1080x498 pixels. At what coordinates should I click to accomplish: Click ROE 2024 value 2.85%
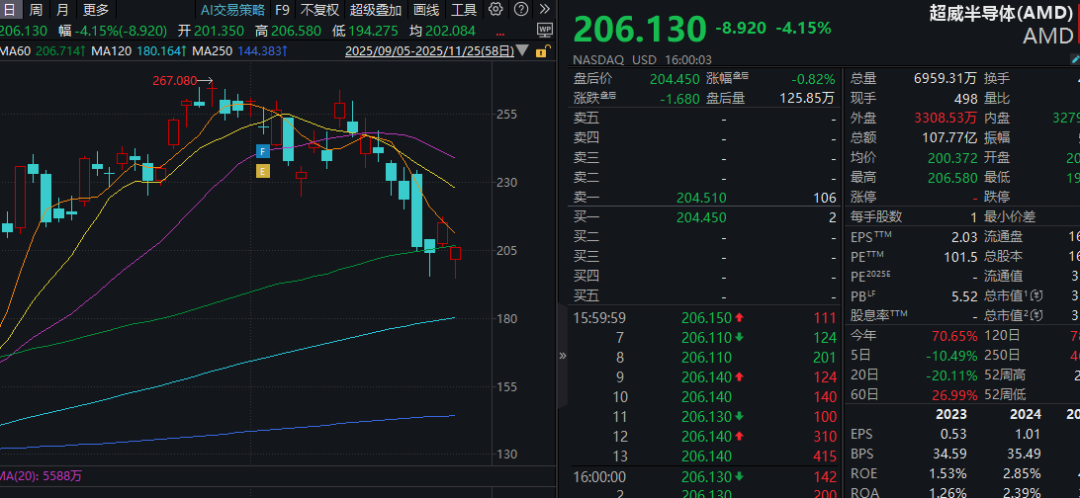coord(1023,474)
